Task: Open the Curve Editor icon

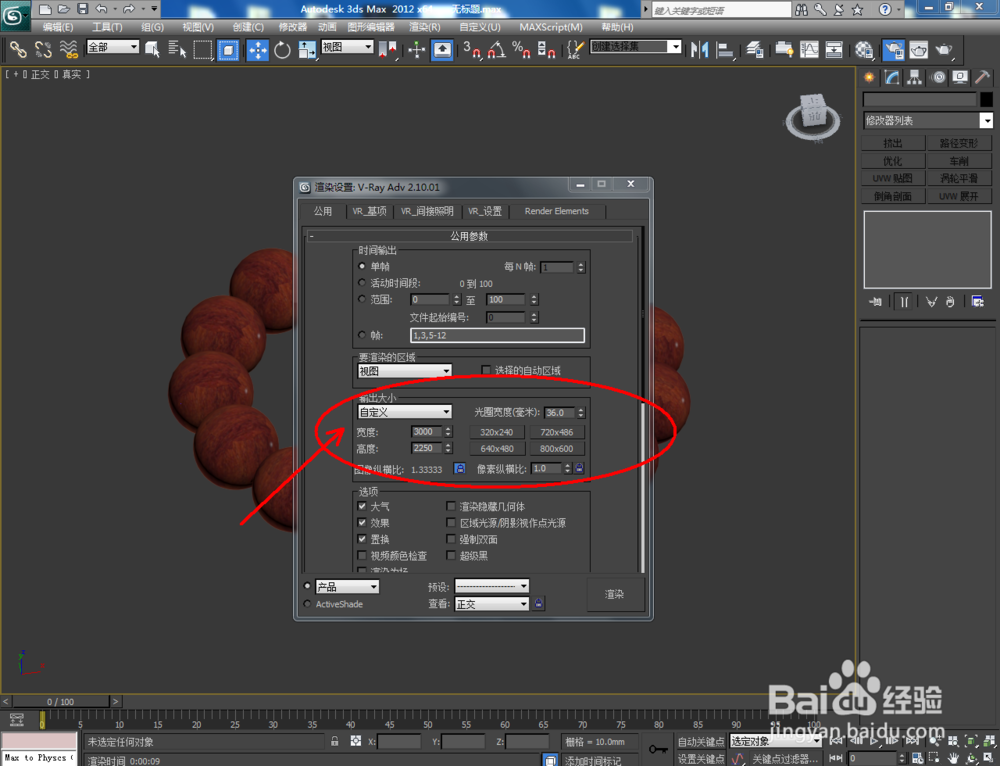Action: tap(809, 50)
